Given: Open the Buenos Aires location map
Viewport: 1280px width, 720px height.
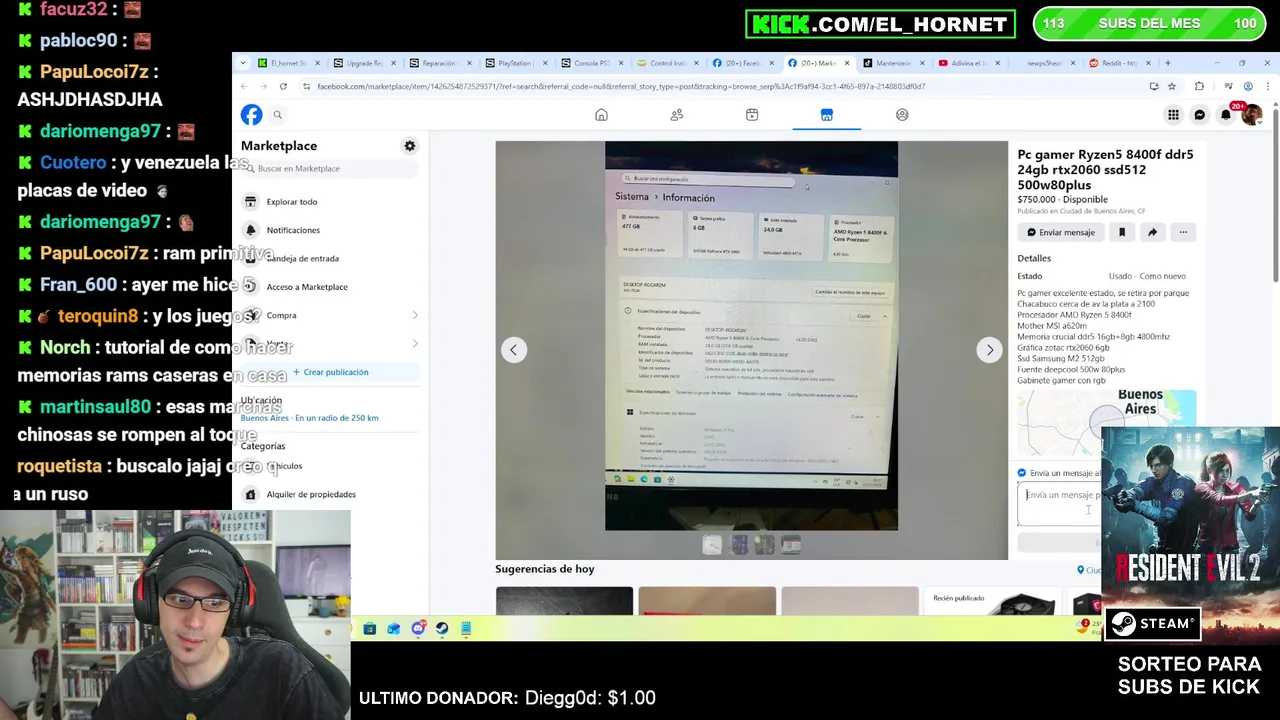Looking at the screenshot, I should click(1107, 422).
